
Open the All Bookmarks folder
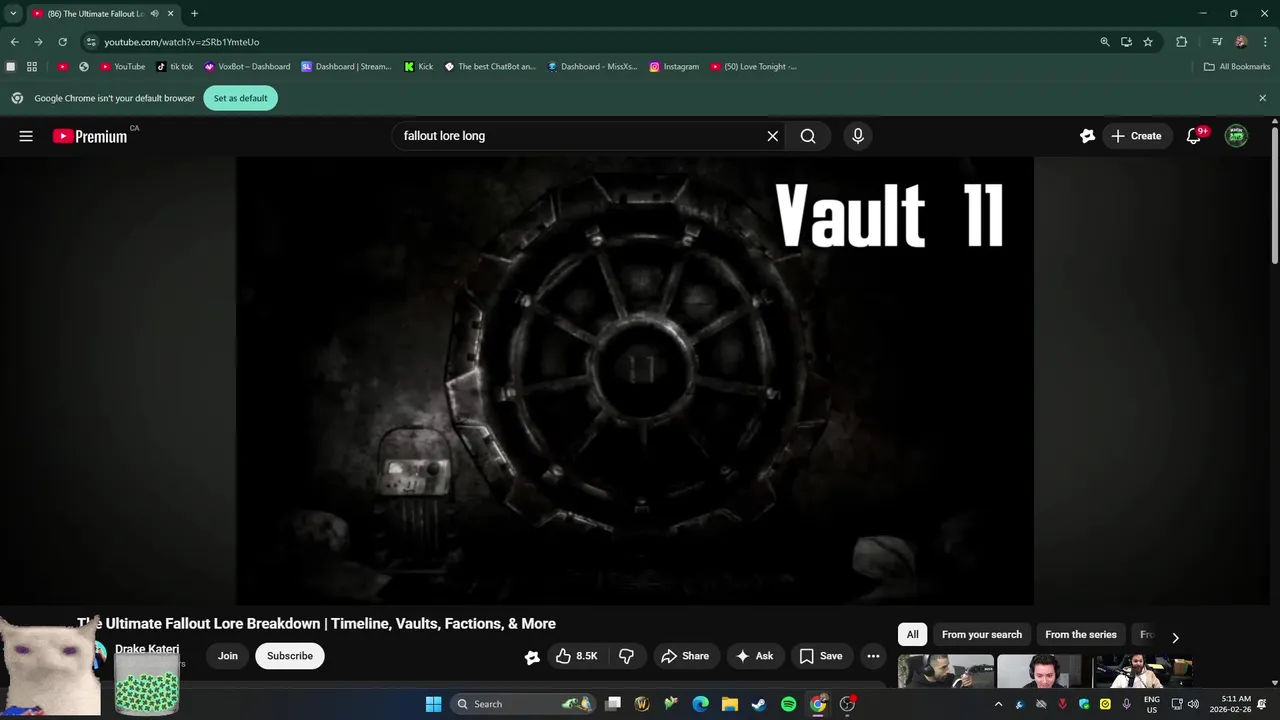pyautogui.click(x=1237, y=67)
